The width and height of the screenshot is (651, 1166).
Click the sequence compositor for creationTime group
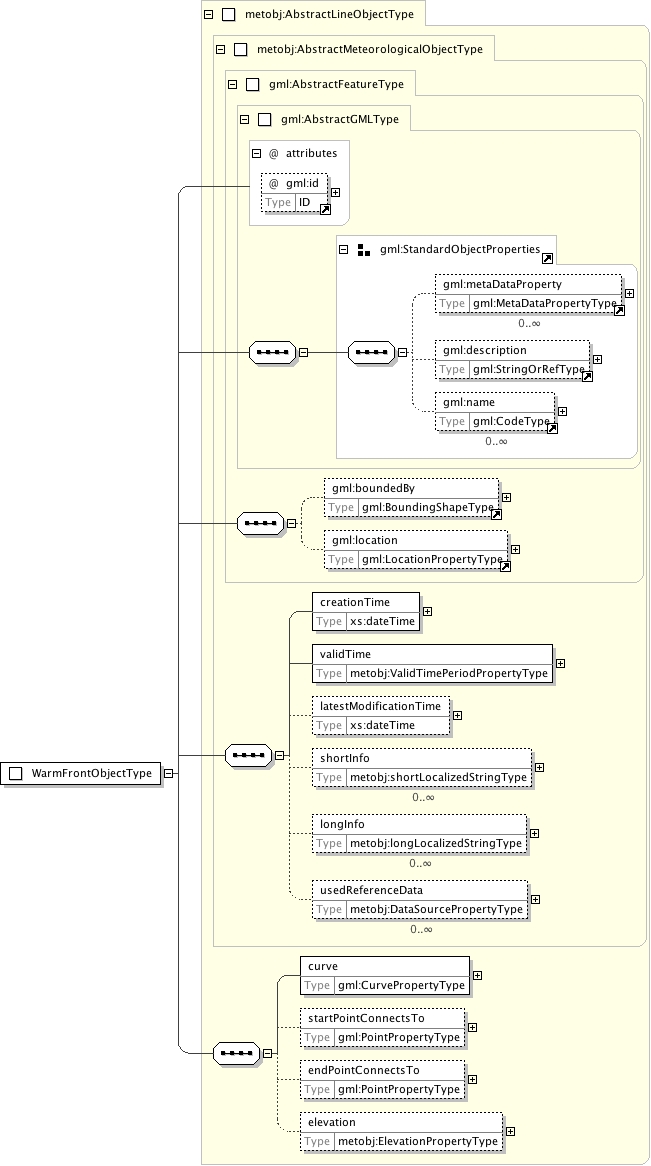[x=248, y=756]
